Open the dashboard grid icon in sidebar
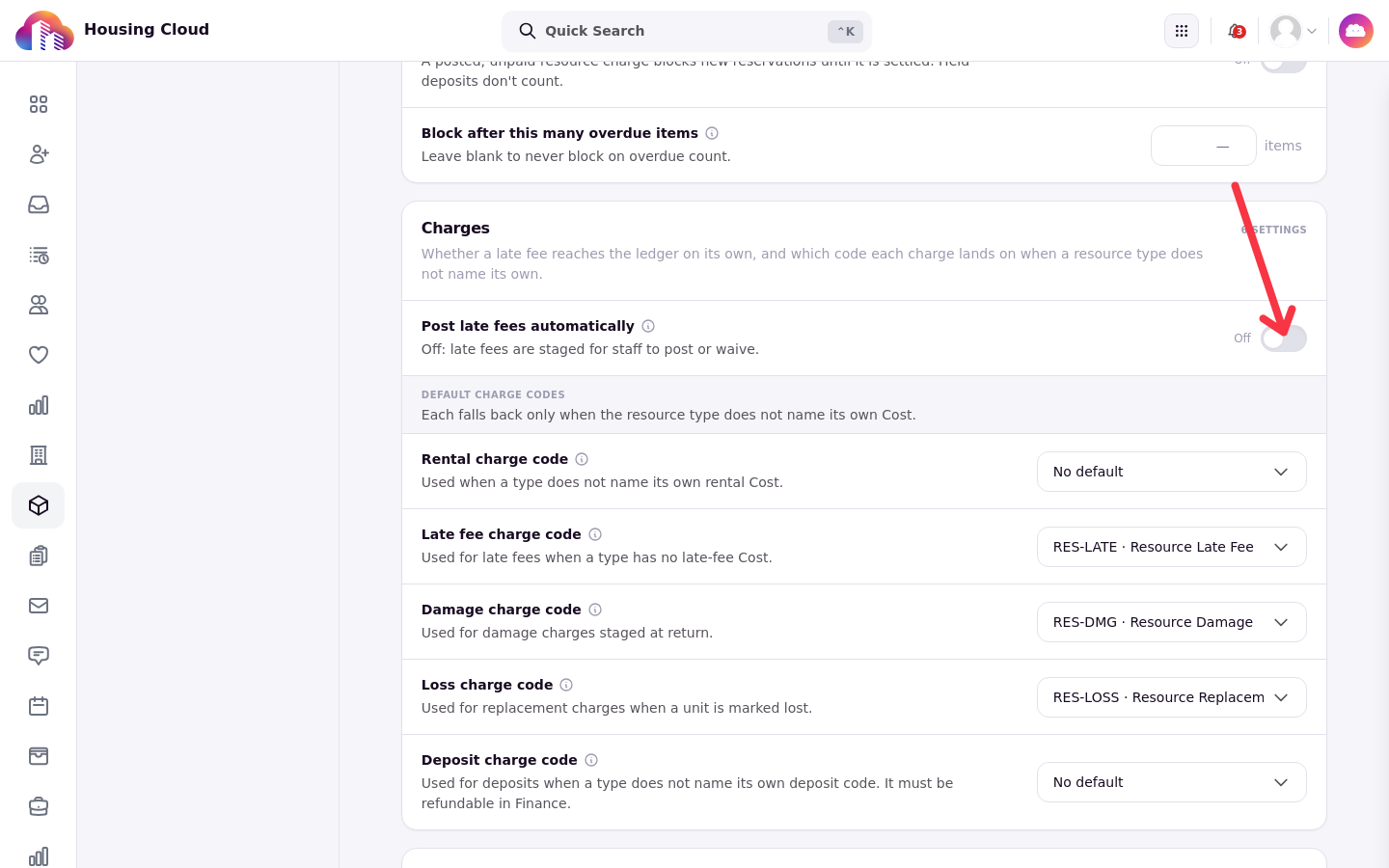The image size is (1389, 868). click(39, 104)
